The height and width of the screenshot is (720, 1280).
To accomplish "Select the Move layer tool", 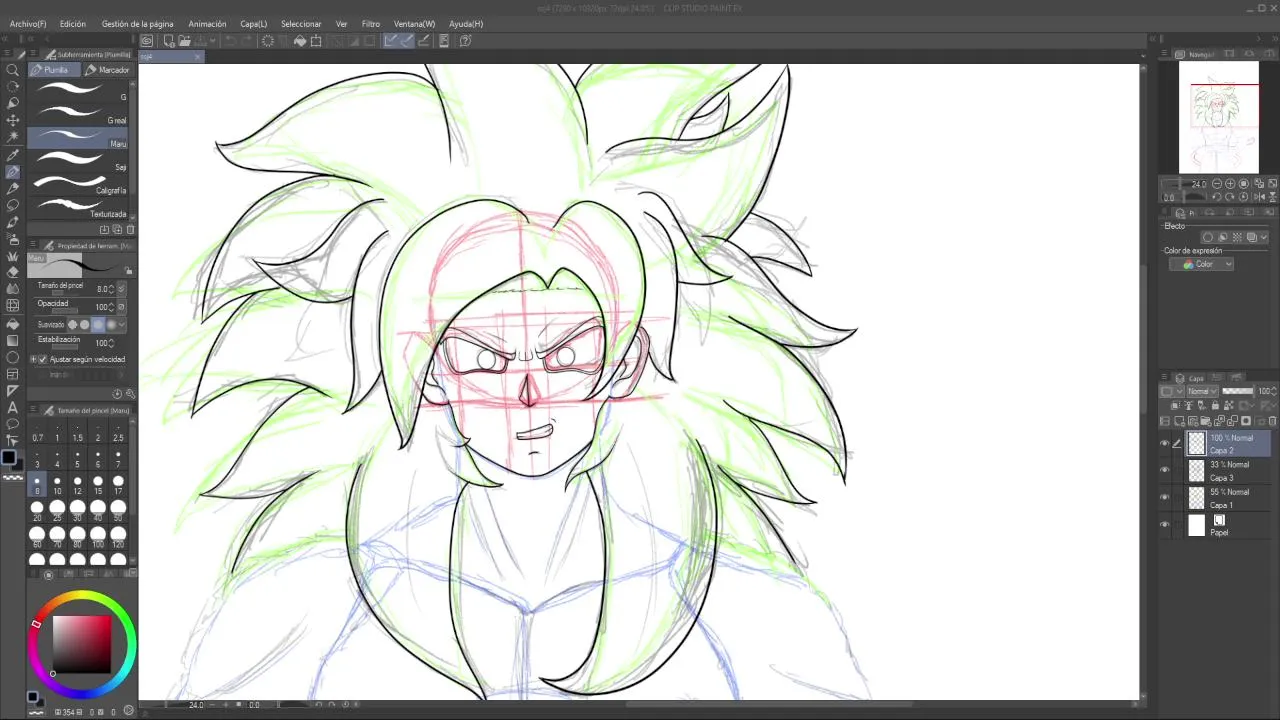I will pyautogui.click(x=13, y=120).
